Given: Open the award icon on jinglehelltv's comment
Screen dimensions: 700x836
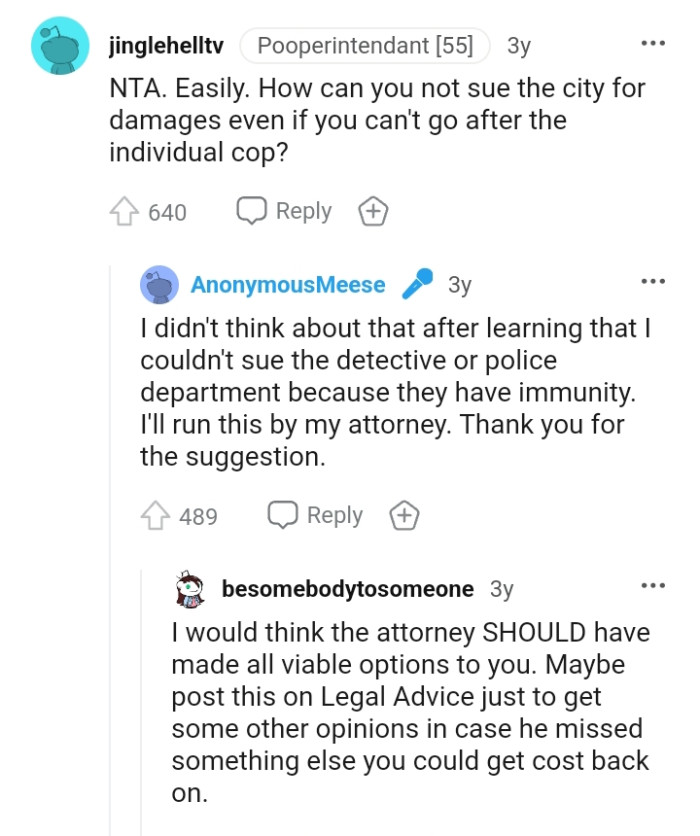Looking at the screenshot, I should point(372,210).
